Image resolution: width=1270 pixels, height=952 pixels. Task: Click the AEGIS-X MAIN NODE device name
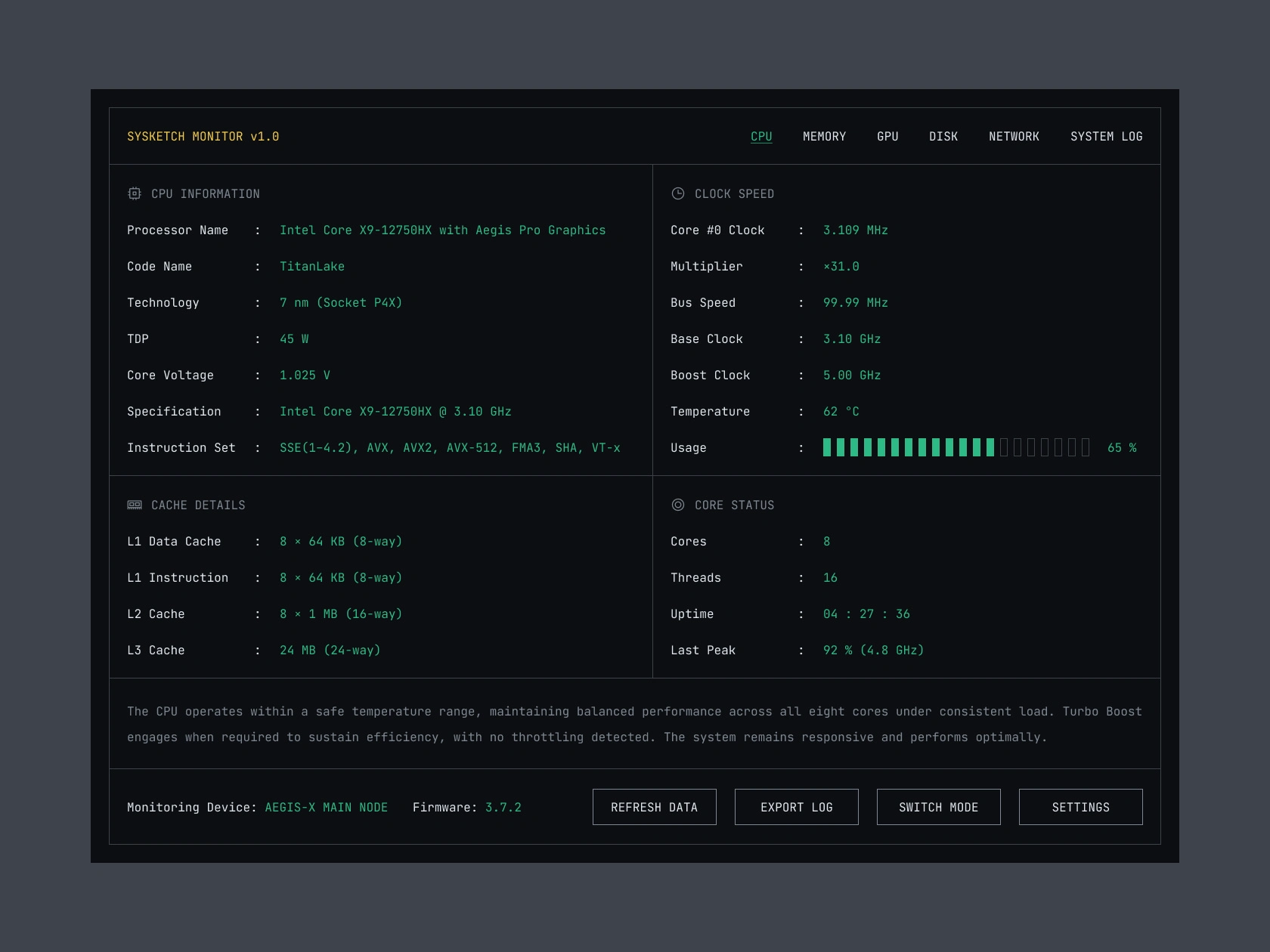[326, 808]
